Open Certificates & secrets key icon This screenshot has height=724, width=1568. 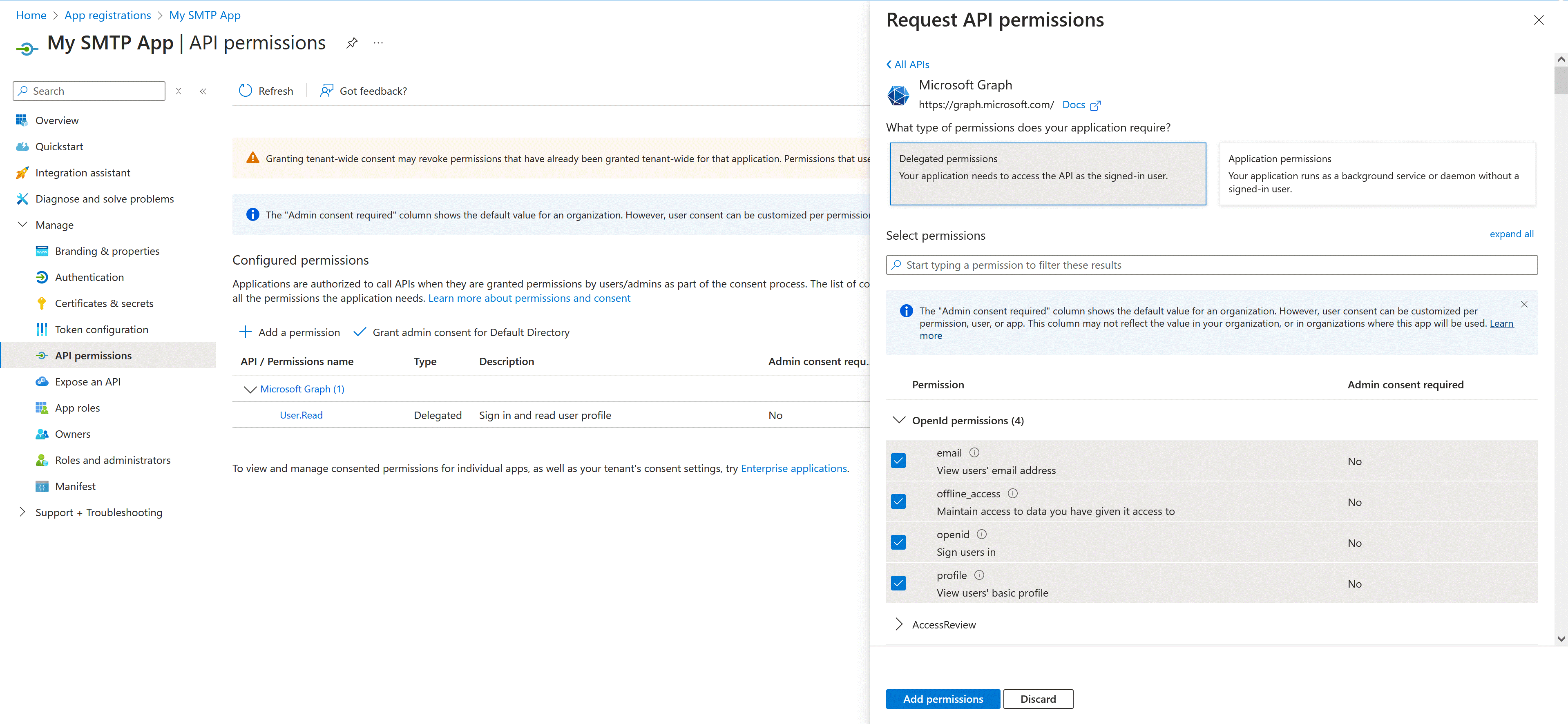click(x=41, y=303)
